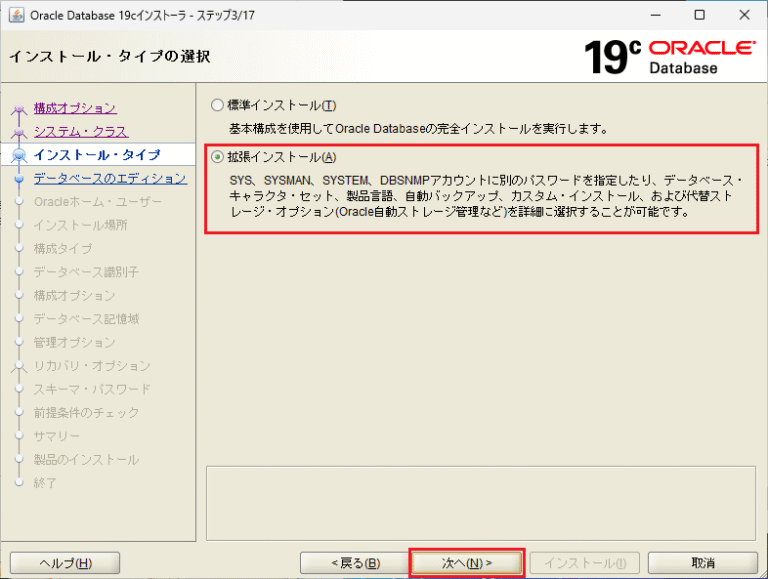Viewport: 768px width, 579px height.
Task: Click the 製品のインストール step text
Action: (86, 459)
